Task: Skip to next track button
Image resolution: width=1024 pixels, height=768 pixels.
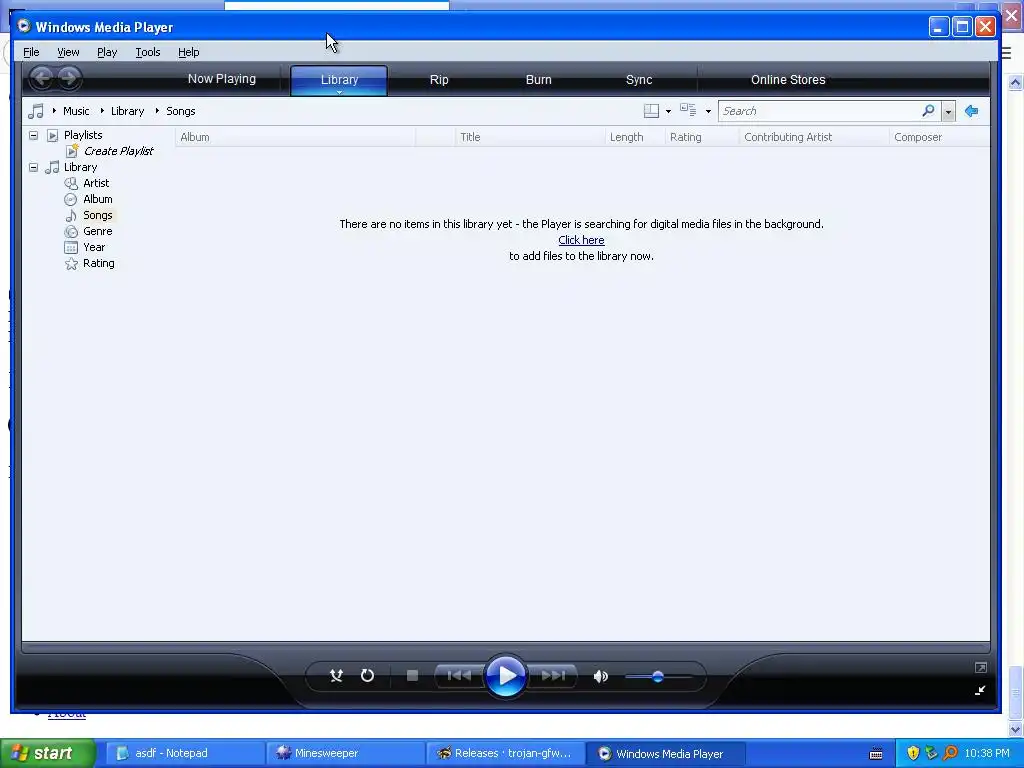Action: [x=552, y=675]
